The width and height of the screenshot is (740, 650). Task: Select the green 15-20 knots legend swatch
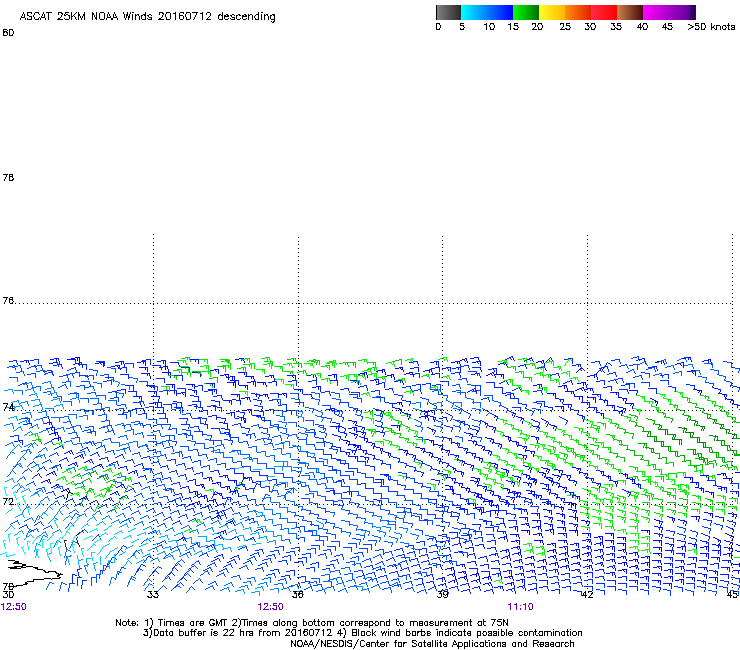pos(526,12)
